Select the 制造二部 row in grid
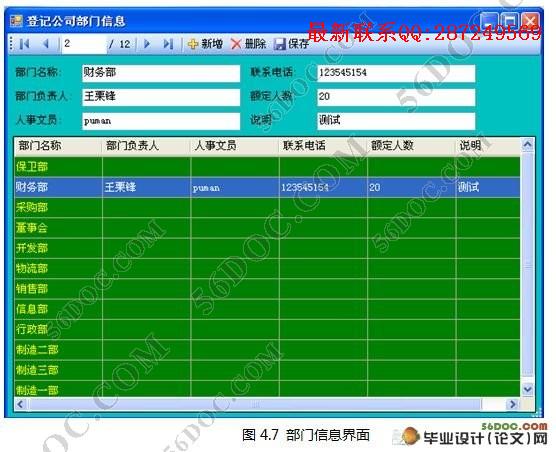 267,350
